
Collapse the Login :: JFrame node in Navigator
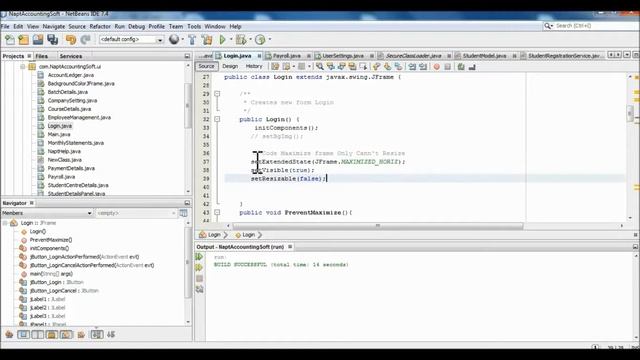point(5,223)
